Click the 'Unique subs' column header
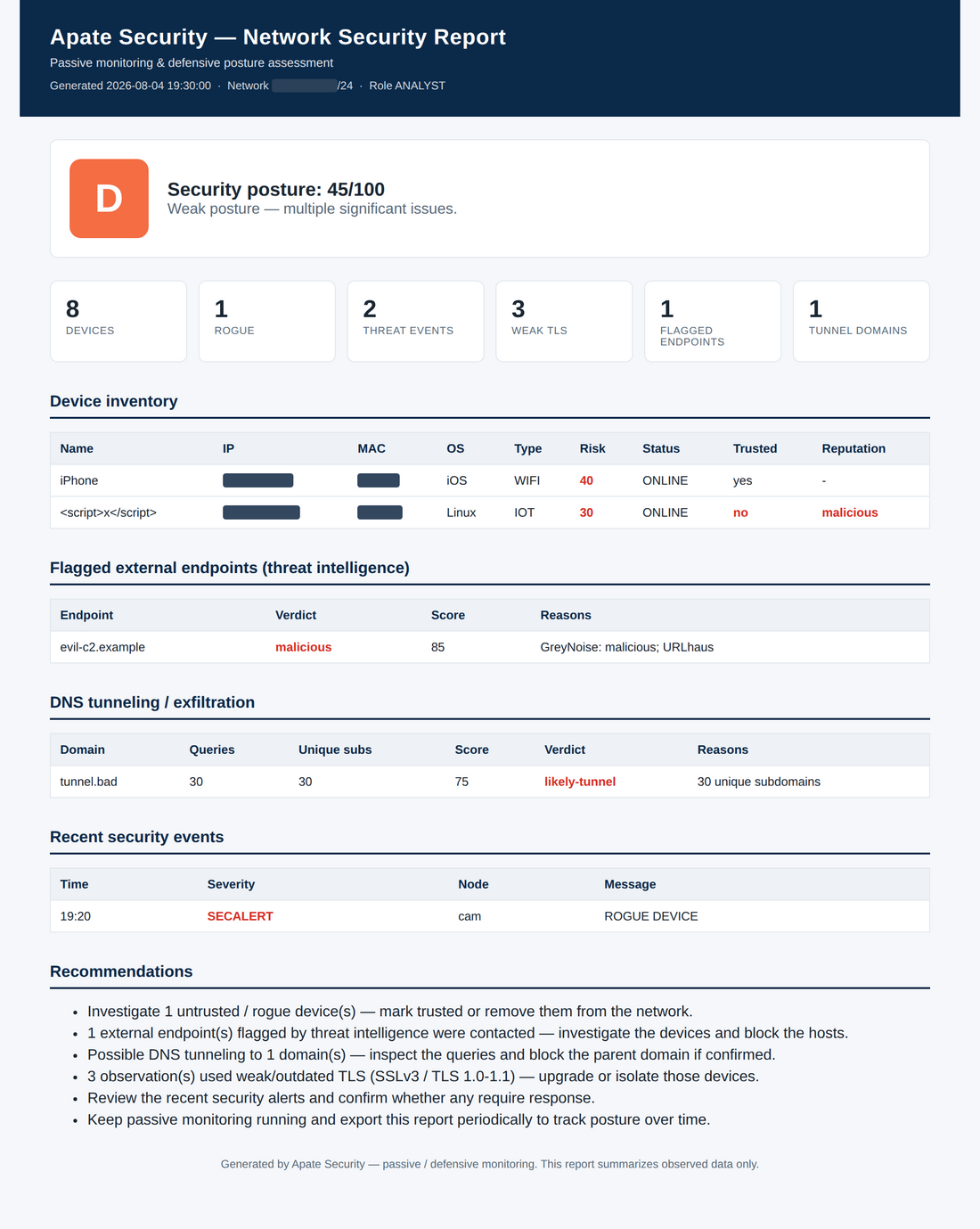This screenshot has width=980, height=1229. pos(335,750)
